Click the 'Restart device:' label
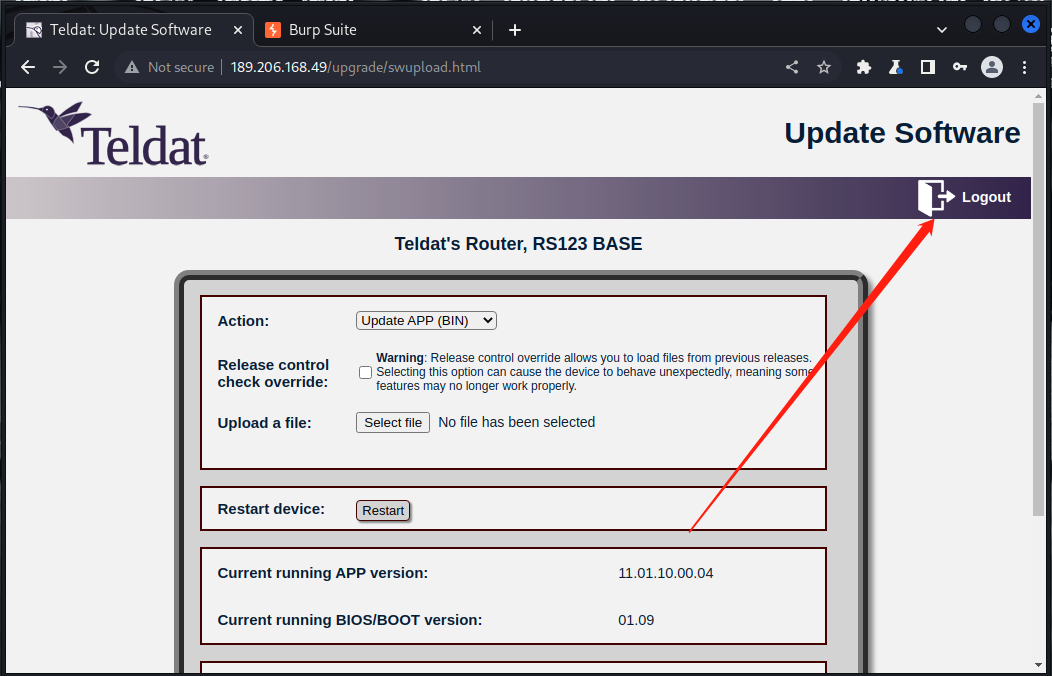Screen dimensions: 1052x676 tap(271, 509)
